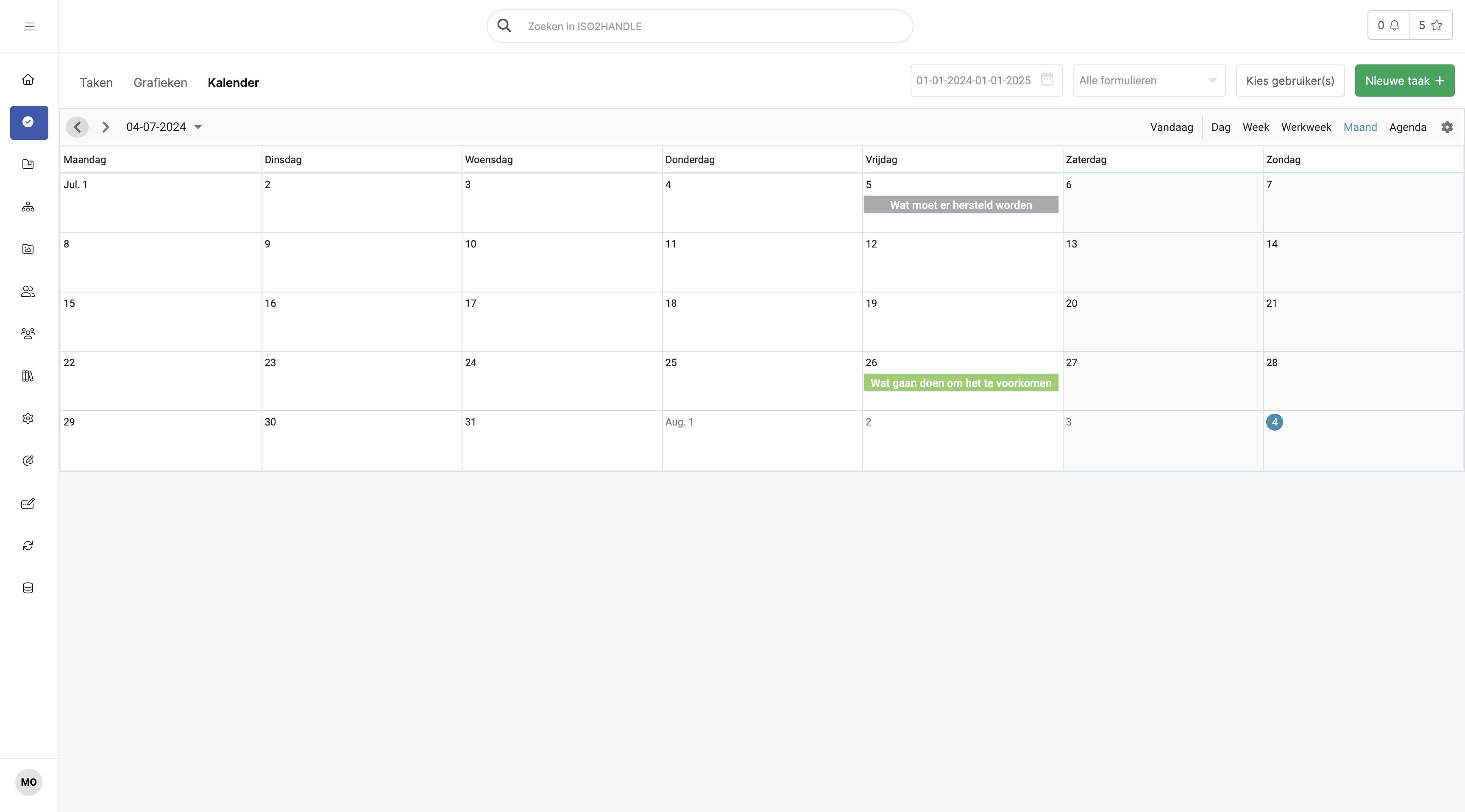Viewport: 1465px width, 812px height.
Task: Open the settings gear sidebar icon
Action: (28, 419)
